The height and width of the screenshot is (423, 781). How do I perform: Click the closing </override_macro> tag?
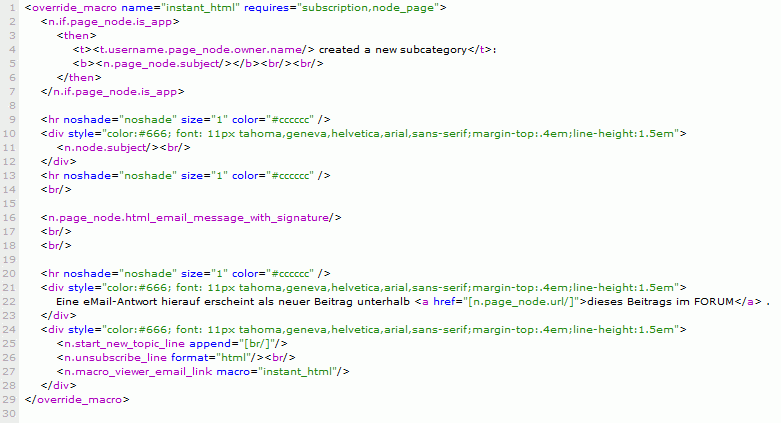point(77,399)
